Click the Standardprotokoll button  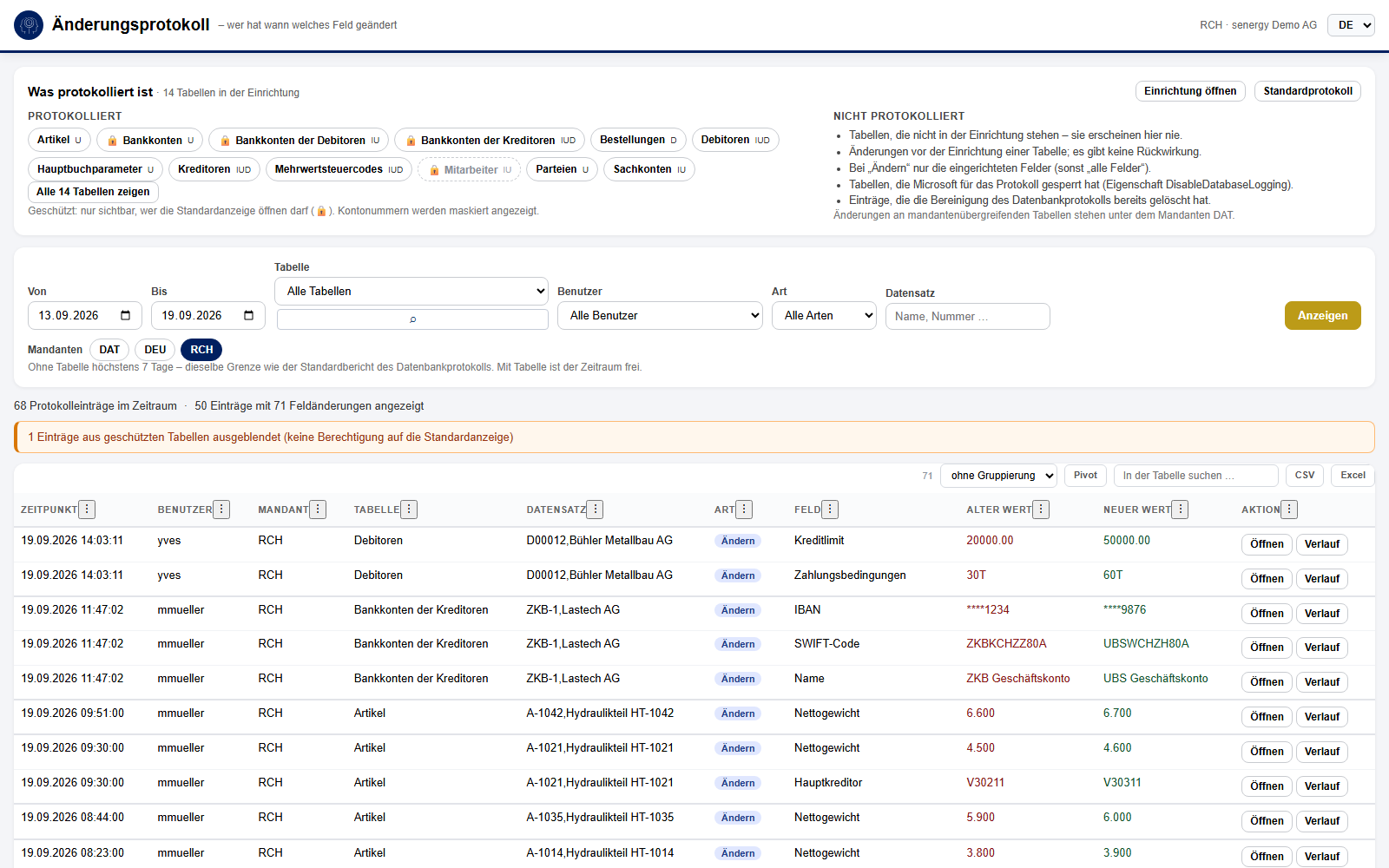(1307, 91)
